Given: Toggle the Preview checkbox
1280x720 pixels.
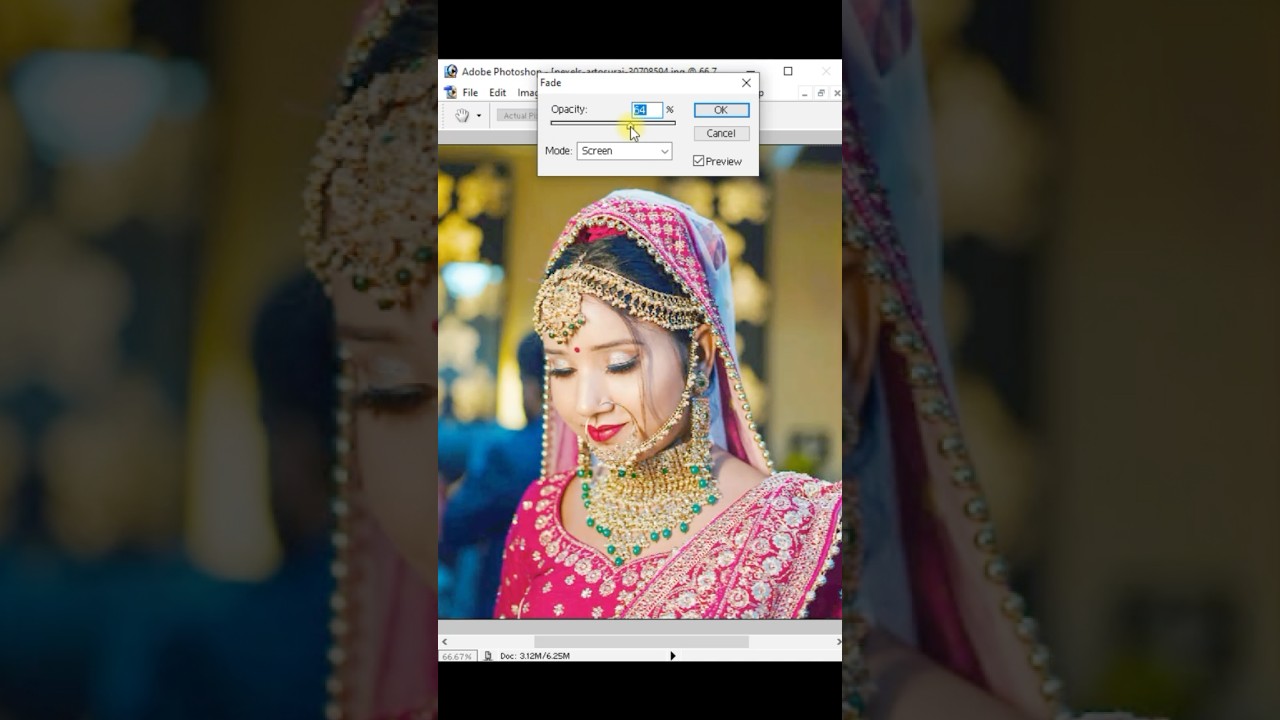Looking at the screenshot, I should 699,161.
